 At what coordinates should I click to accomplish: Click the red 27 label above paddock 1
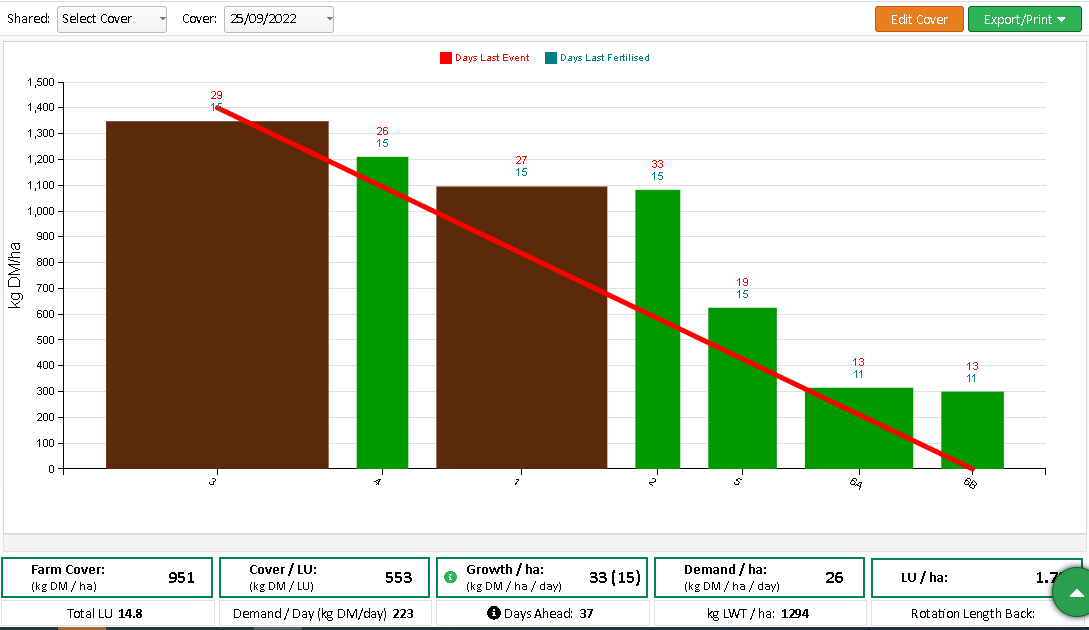[521, 160]
